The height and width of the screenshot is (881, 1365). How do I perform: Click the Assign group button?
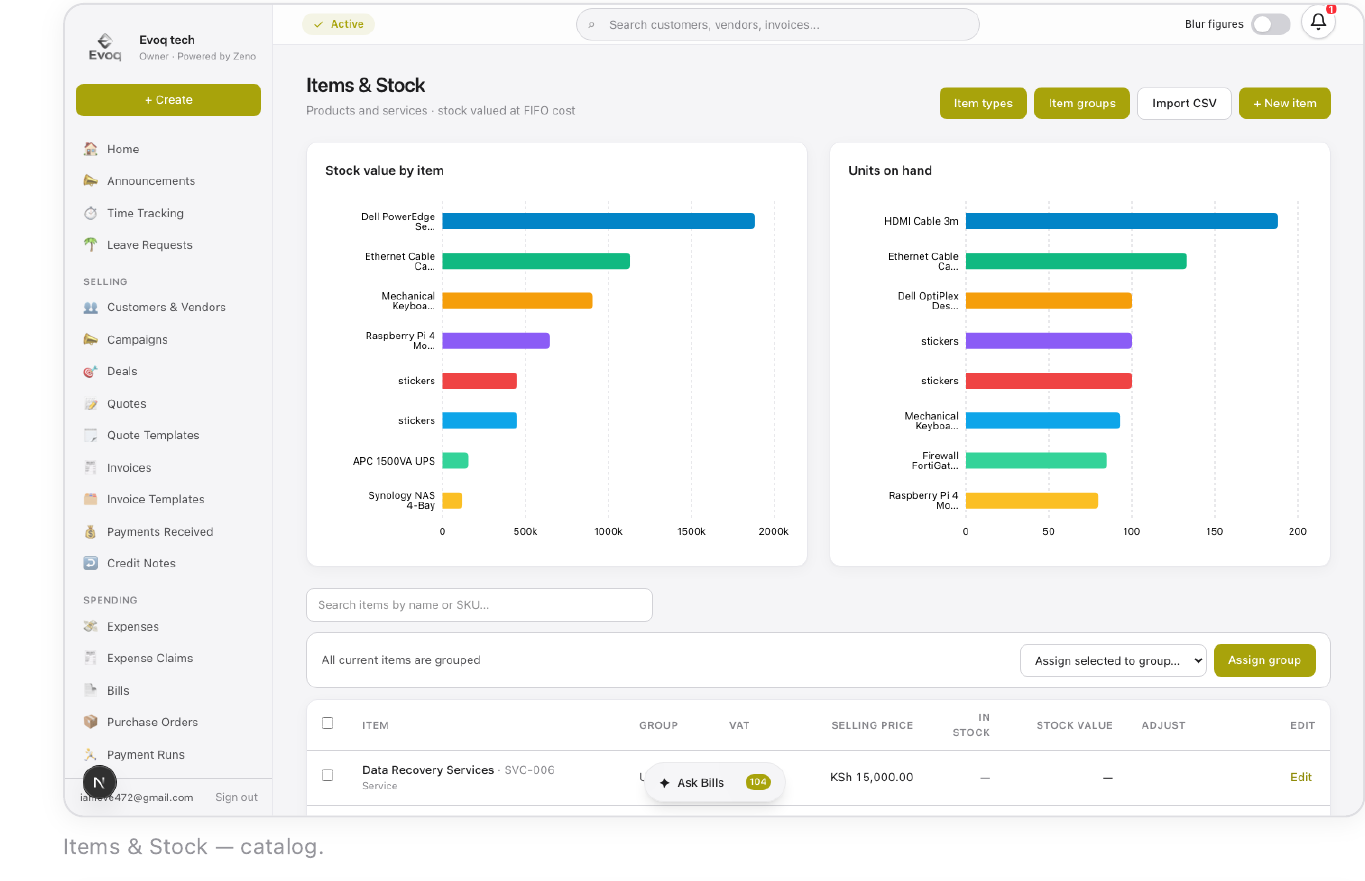coord(1265,660)
